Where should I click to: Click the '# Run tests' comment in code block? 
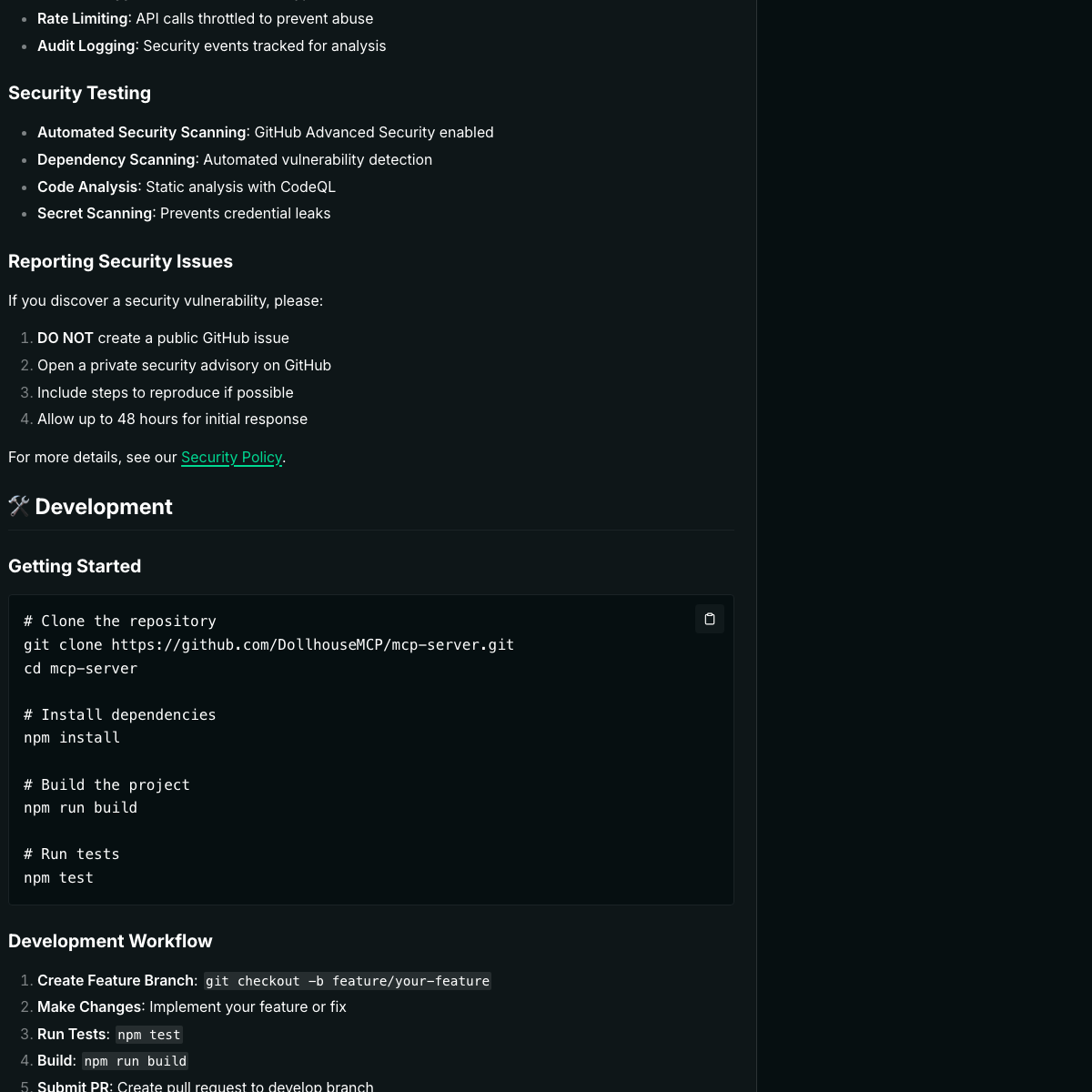pos(72,854)
